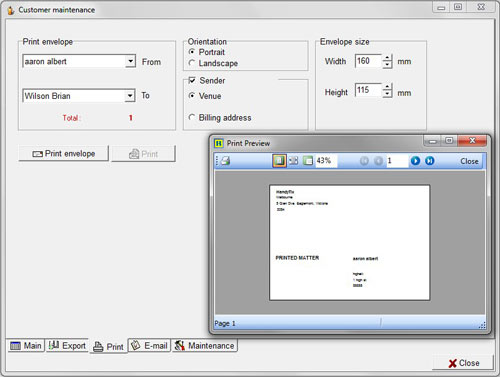Click the disabled Print button

click(x=143, y=154)
